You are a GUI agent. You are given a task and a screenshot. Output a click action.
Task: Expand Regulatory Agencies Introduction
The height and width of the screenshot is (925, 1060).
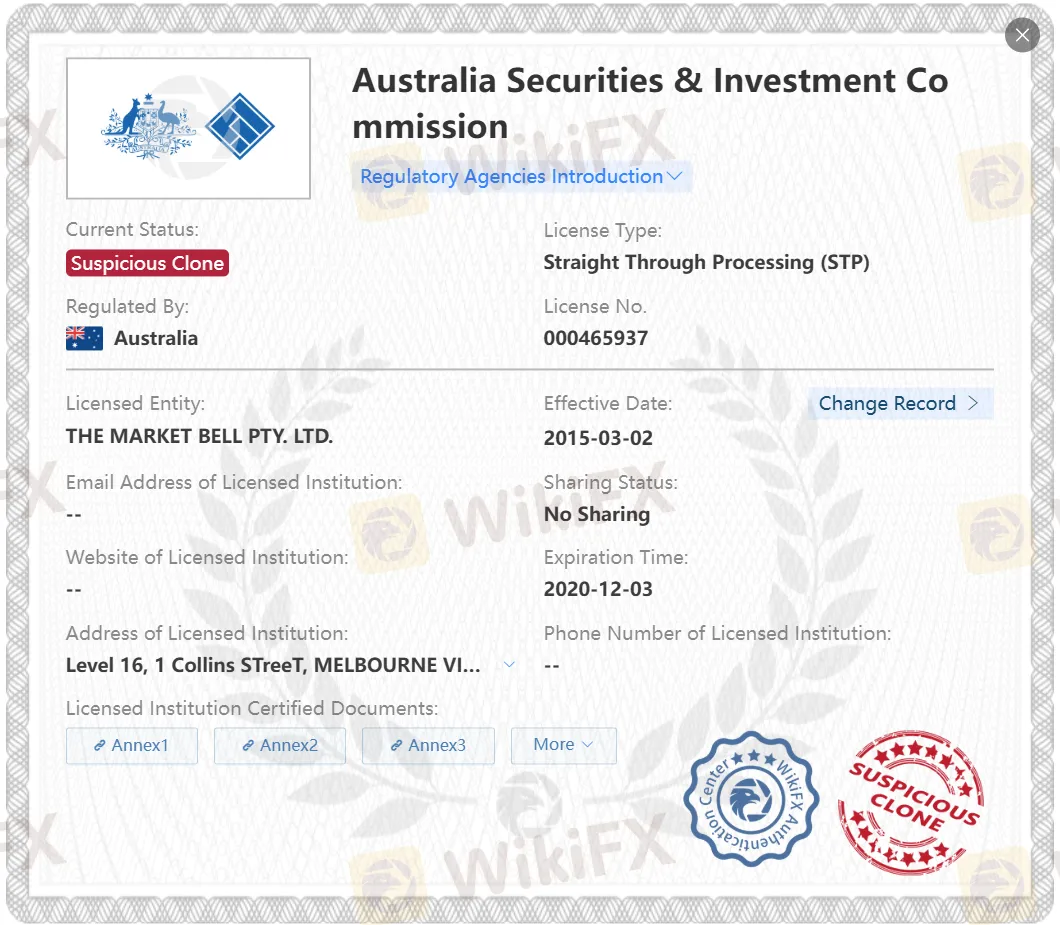tap(521, 176)
